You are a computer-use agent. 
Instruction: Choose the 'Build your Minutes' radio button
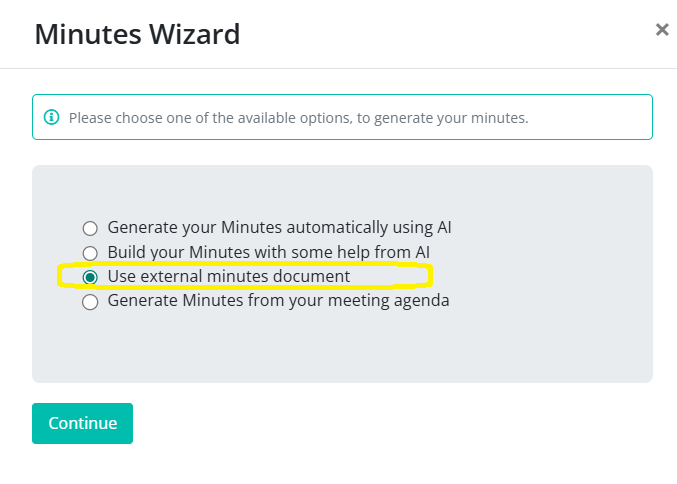tap(90, 253)
